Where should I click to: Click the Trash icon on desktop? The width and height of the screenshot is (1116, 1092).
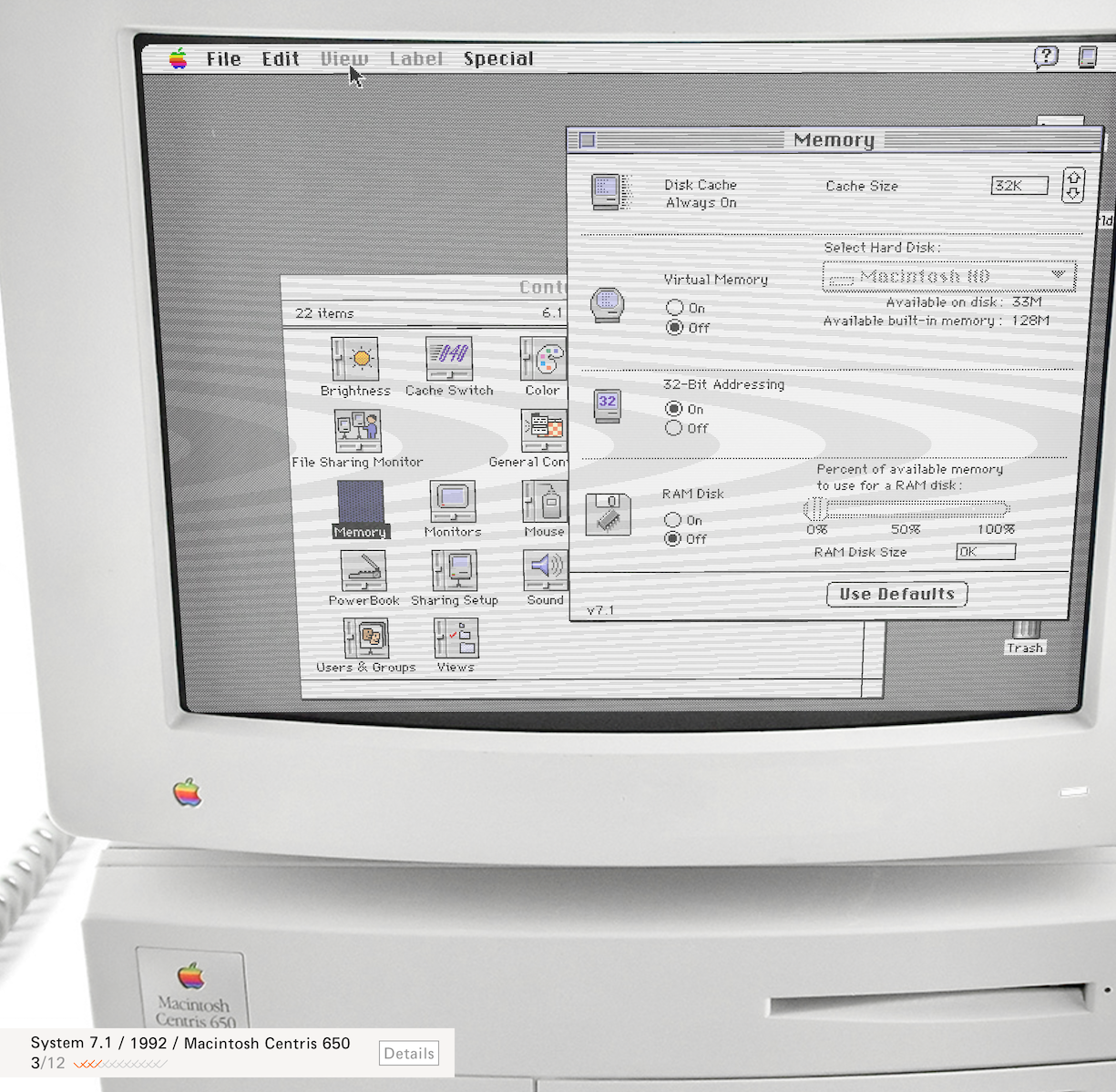point(1026,630)
